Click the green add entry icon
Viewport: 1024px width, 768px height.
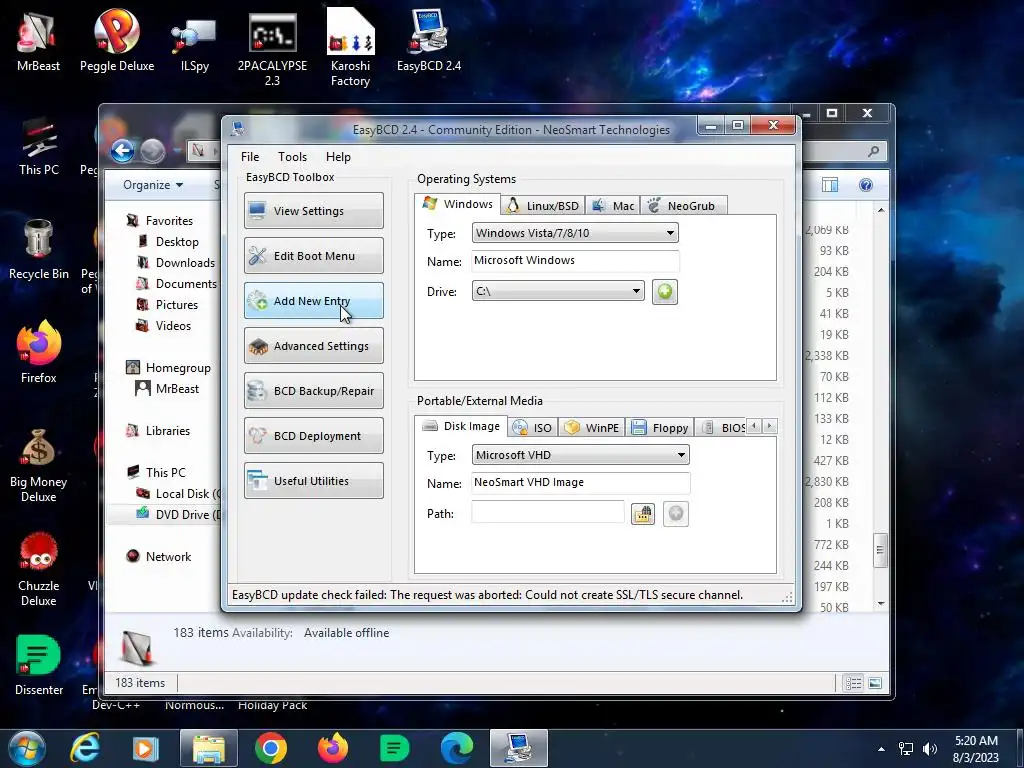coord(665,291)
